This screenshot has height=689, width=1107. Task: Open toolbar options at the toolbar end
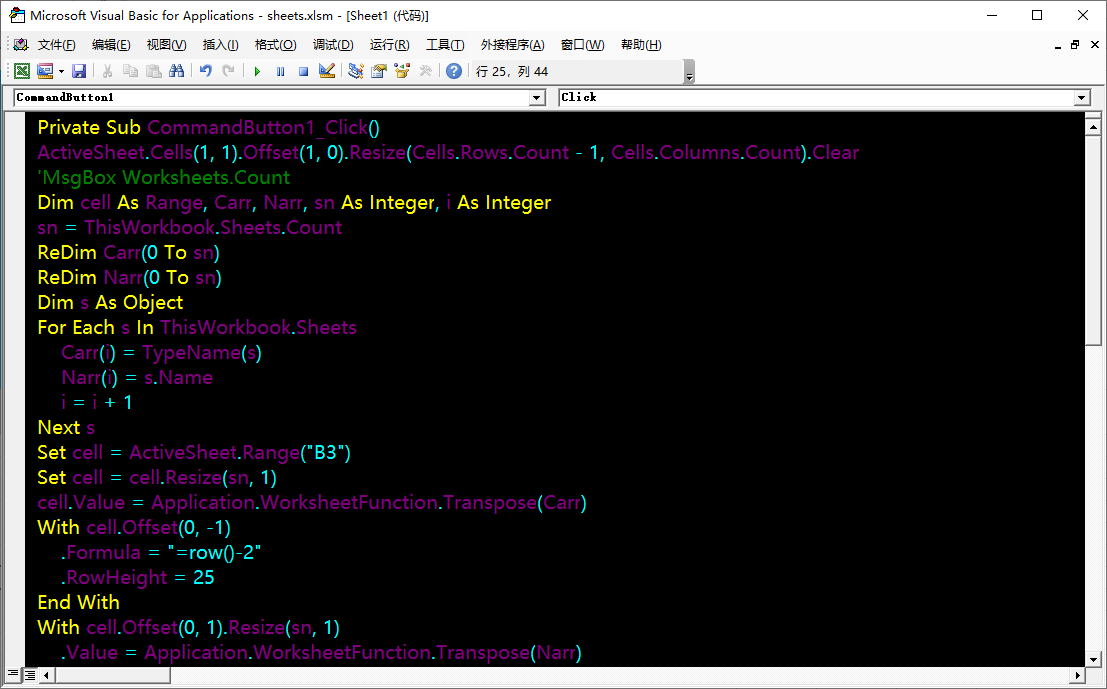coord(690,72)
